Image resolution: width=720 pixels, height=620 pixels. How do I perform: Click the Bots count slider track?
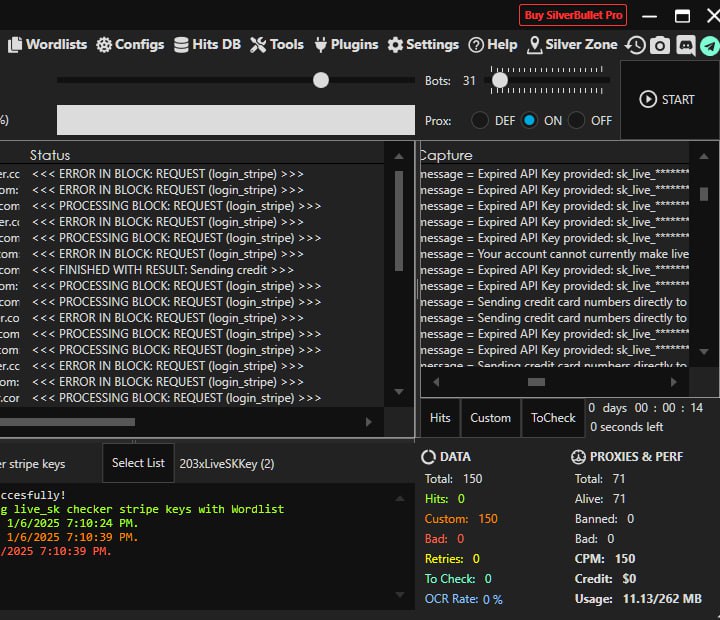[550, 80]
